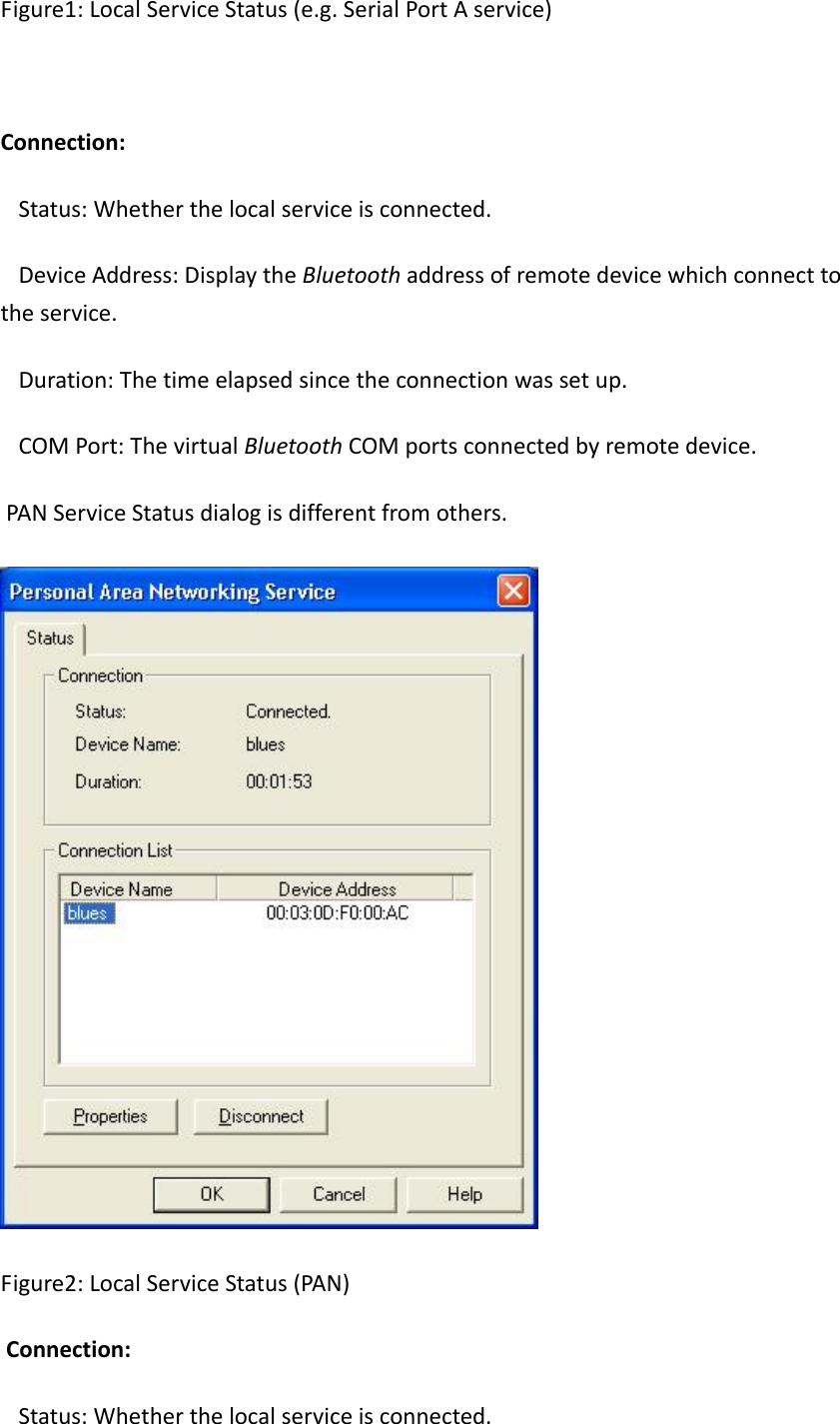Image resolution: width=840 pixels, height=1424 pixels.
Task: Click the 'blues' value beside Device Name
Action: [x=266, y=744]
